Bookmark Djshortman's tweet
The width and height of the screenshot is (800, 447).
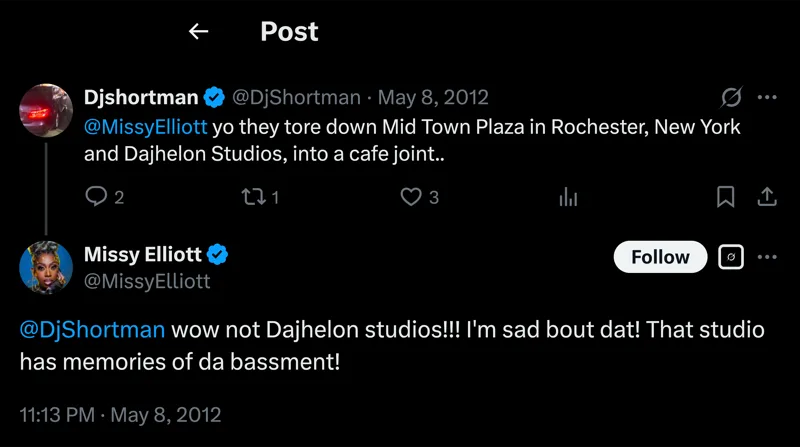(x=727, y=197)
